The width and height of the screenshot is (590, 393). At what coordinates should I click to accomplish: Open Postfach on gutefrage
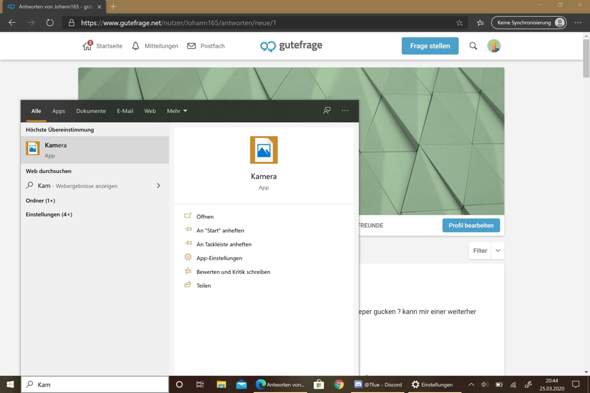click(206, 46)
